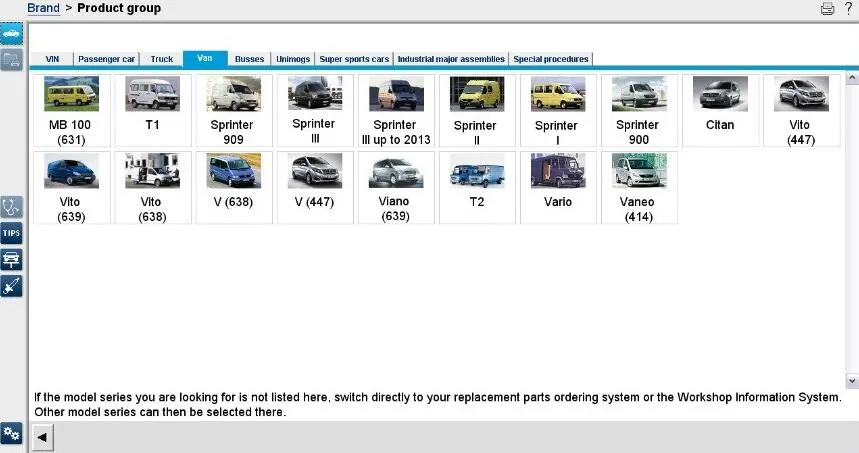Select the Sprinter I model

558,111
